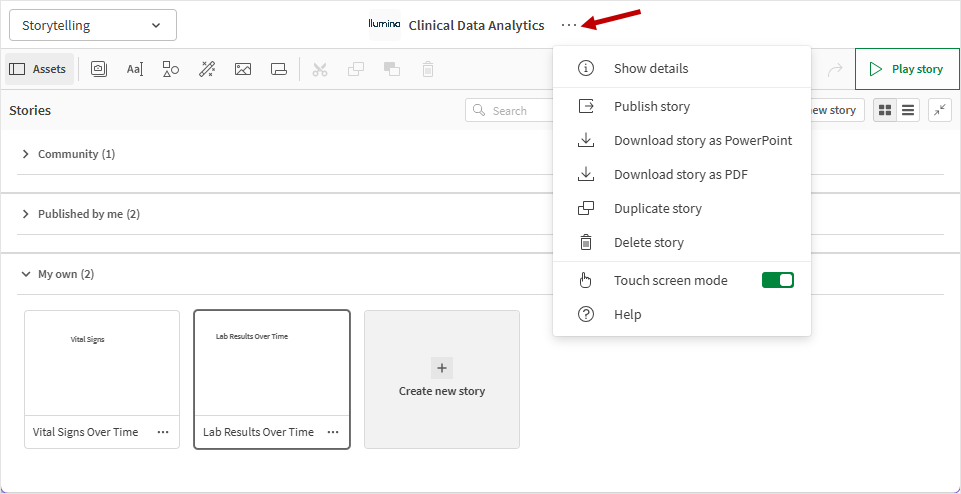Image resolution: width=961 pixels, height=494 pixels.
Task: Select Show details in the menu
Action: (x=682, y=68)
